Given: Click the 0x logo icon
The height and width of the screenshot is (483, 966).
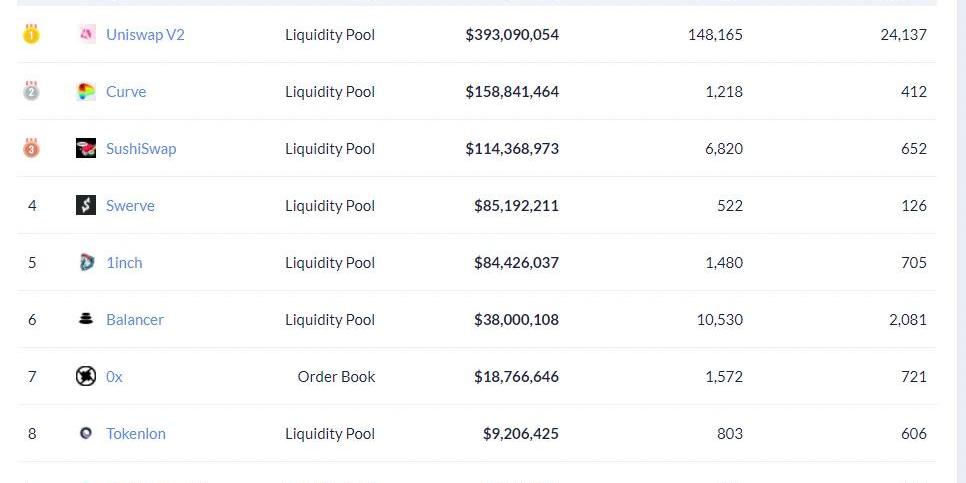Looking at the screenshot, I should tap(86, 377).
